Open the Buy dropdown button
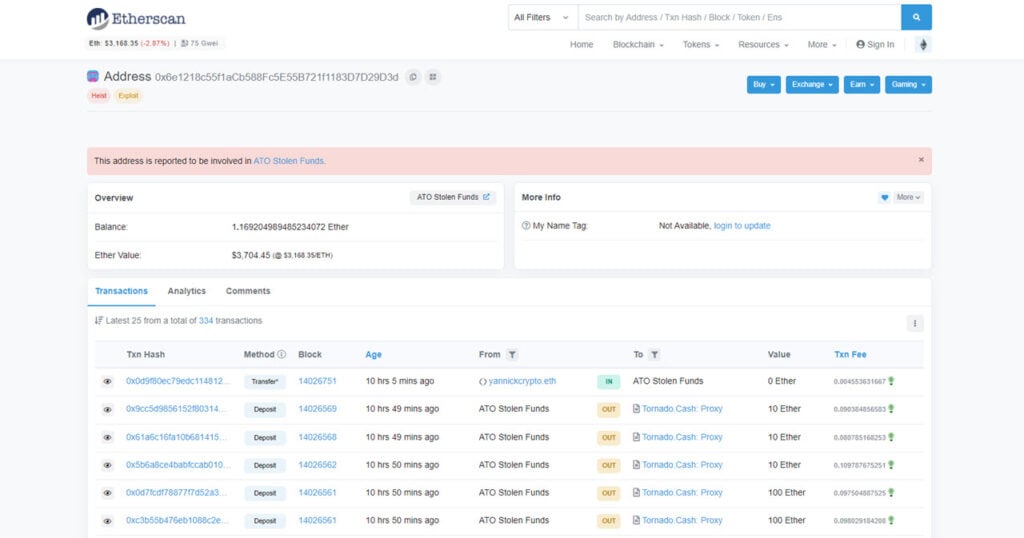This screenshot has width=1024, height=538. (x=763, y=85)
